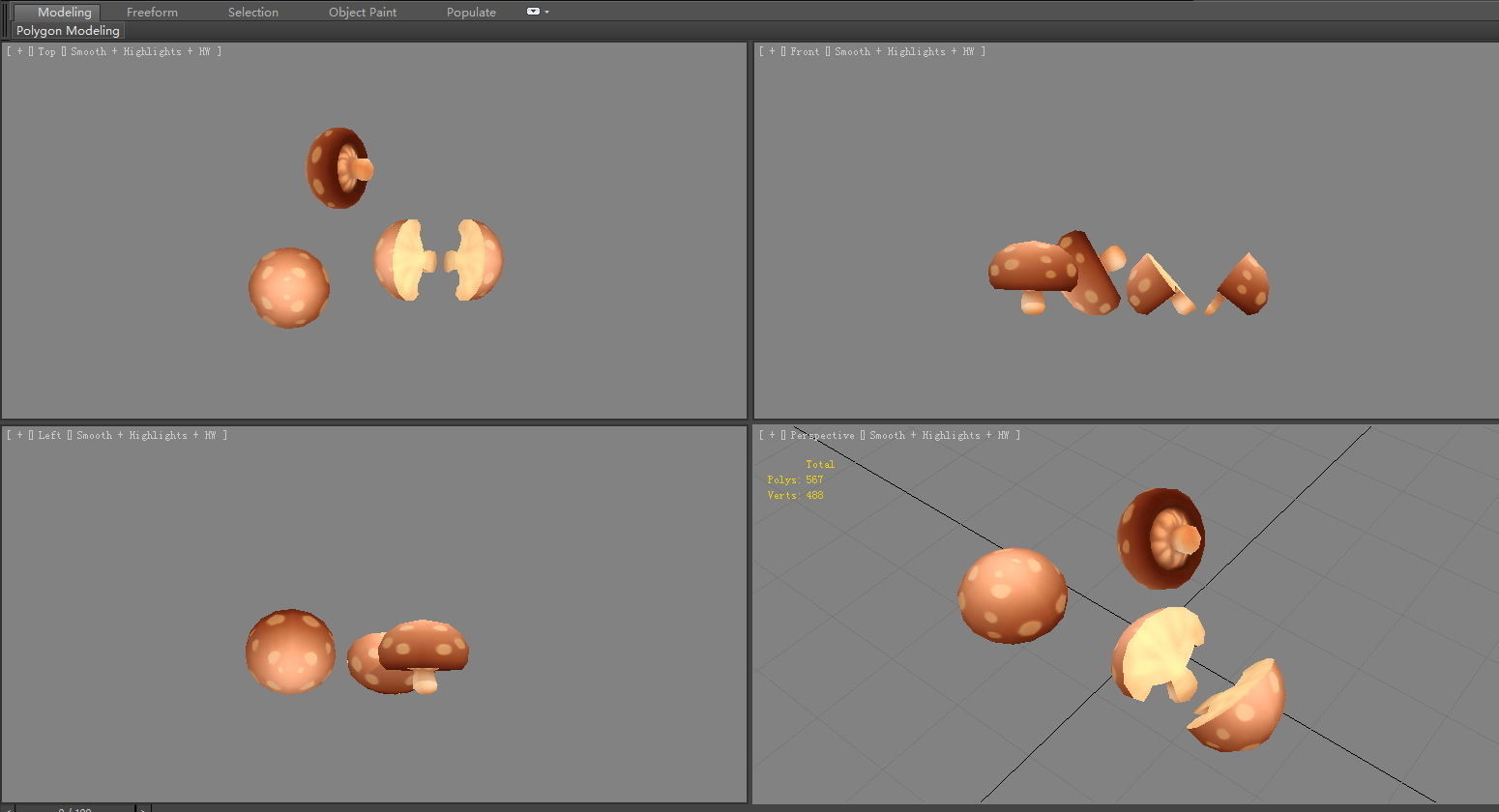Viewport: 1499px width, 812px height.
Task: Click the Top viewport name label
Action: click(46, 51)
